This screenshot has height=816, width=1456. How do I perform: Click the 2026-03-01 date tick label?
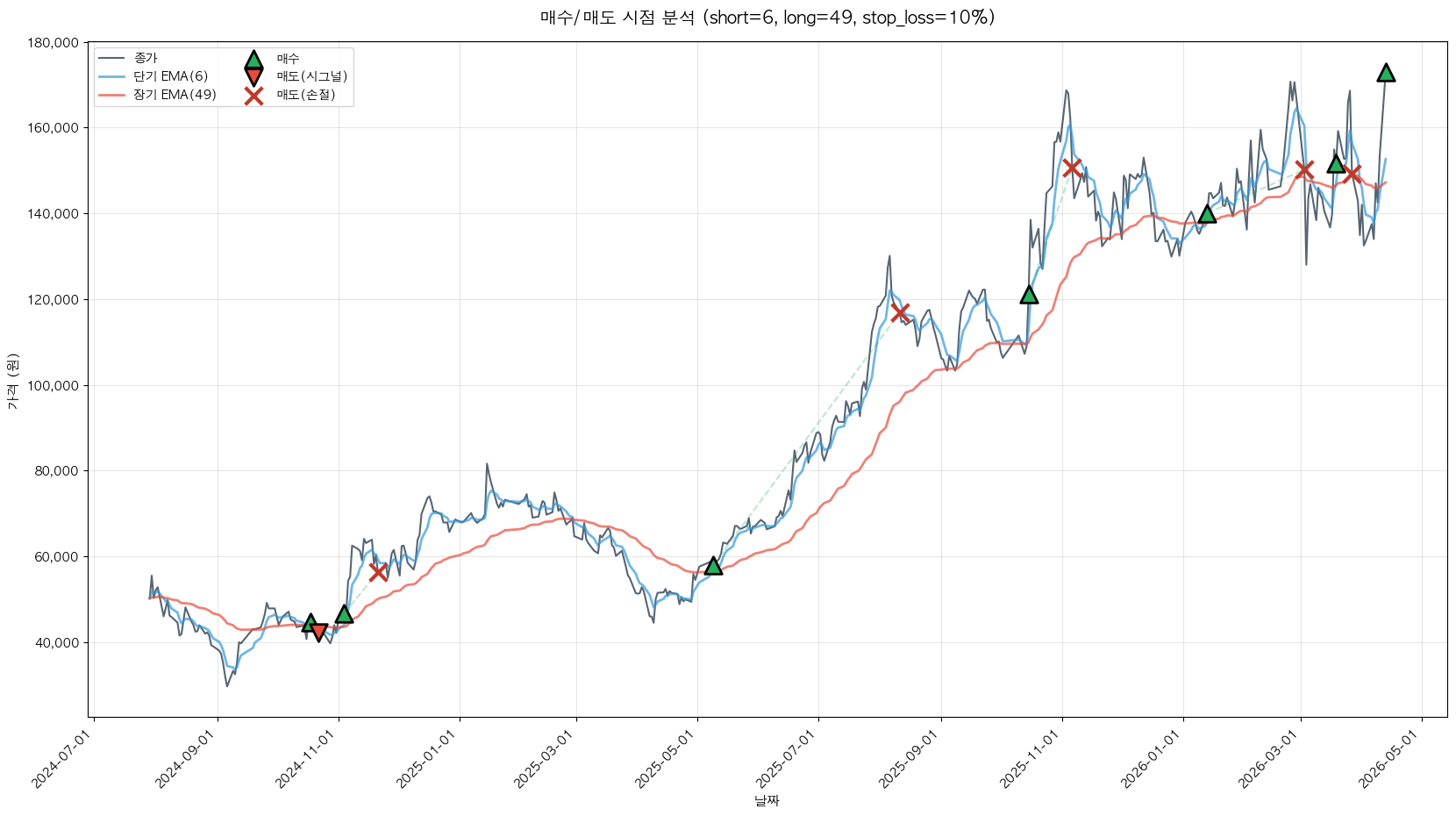(x=1270, y=760)
